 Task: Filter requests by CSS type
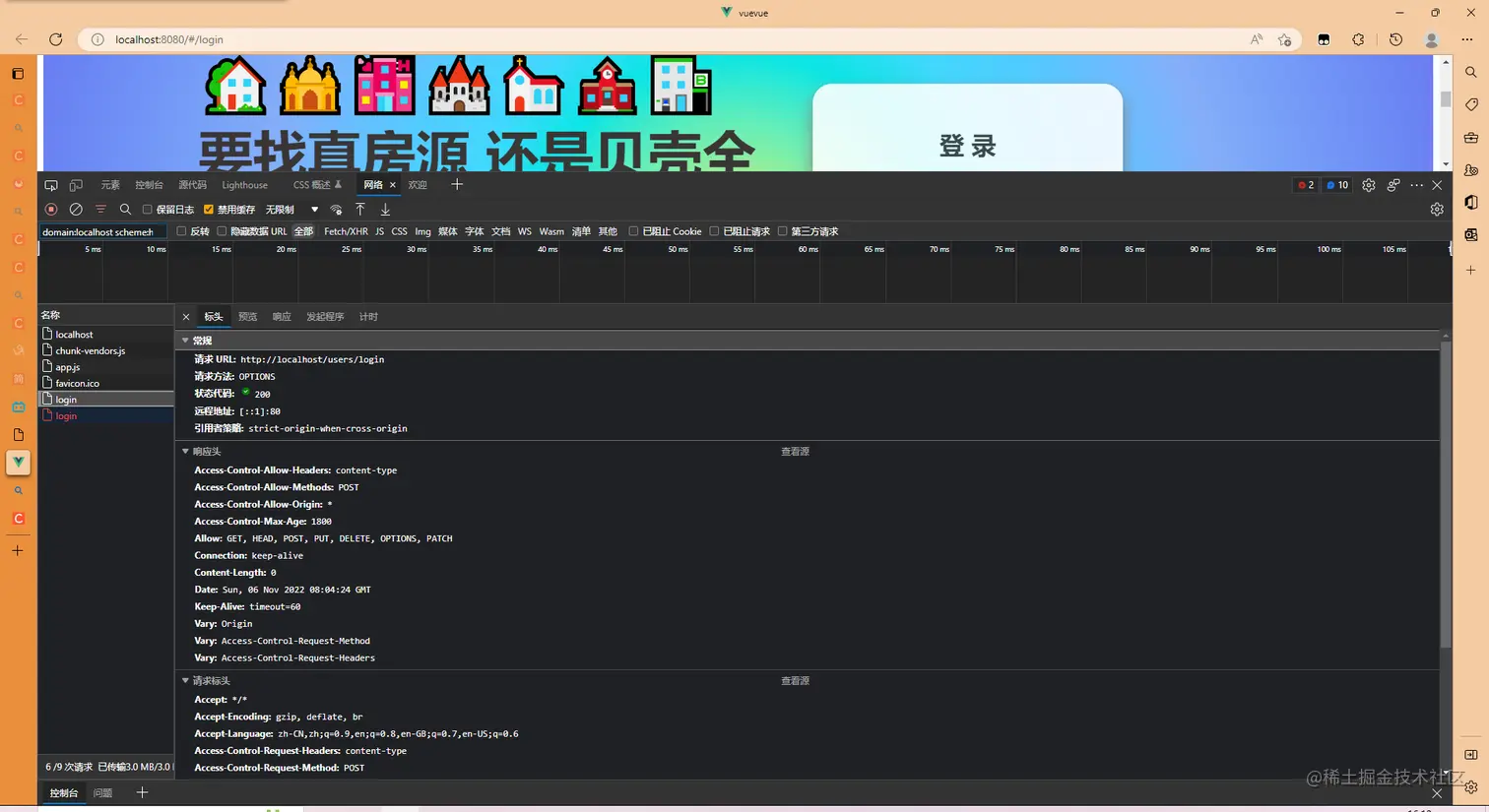399,231
